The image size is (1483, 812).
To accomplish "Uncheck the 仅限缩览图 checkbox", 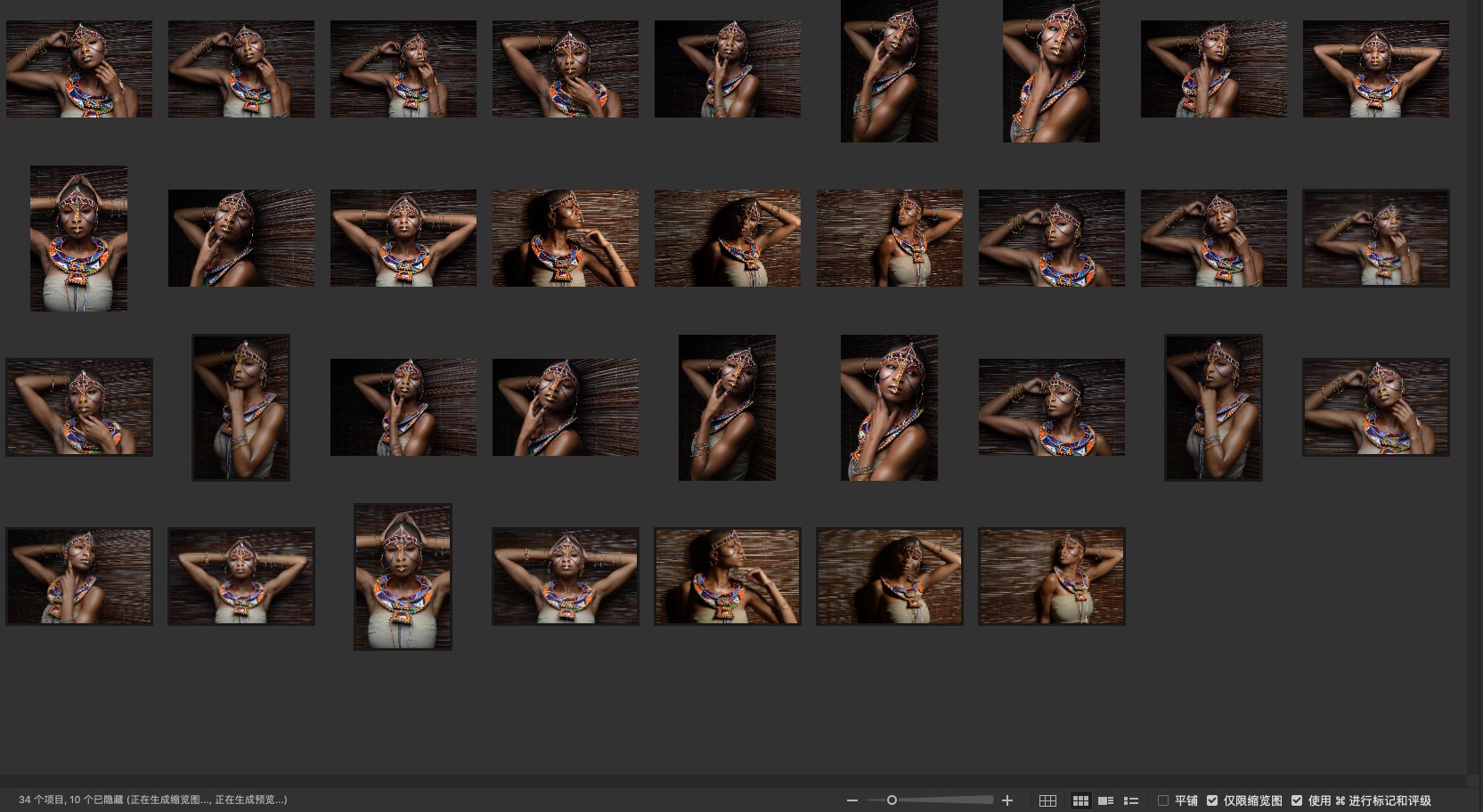I will pos(1212,800).
